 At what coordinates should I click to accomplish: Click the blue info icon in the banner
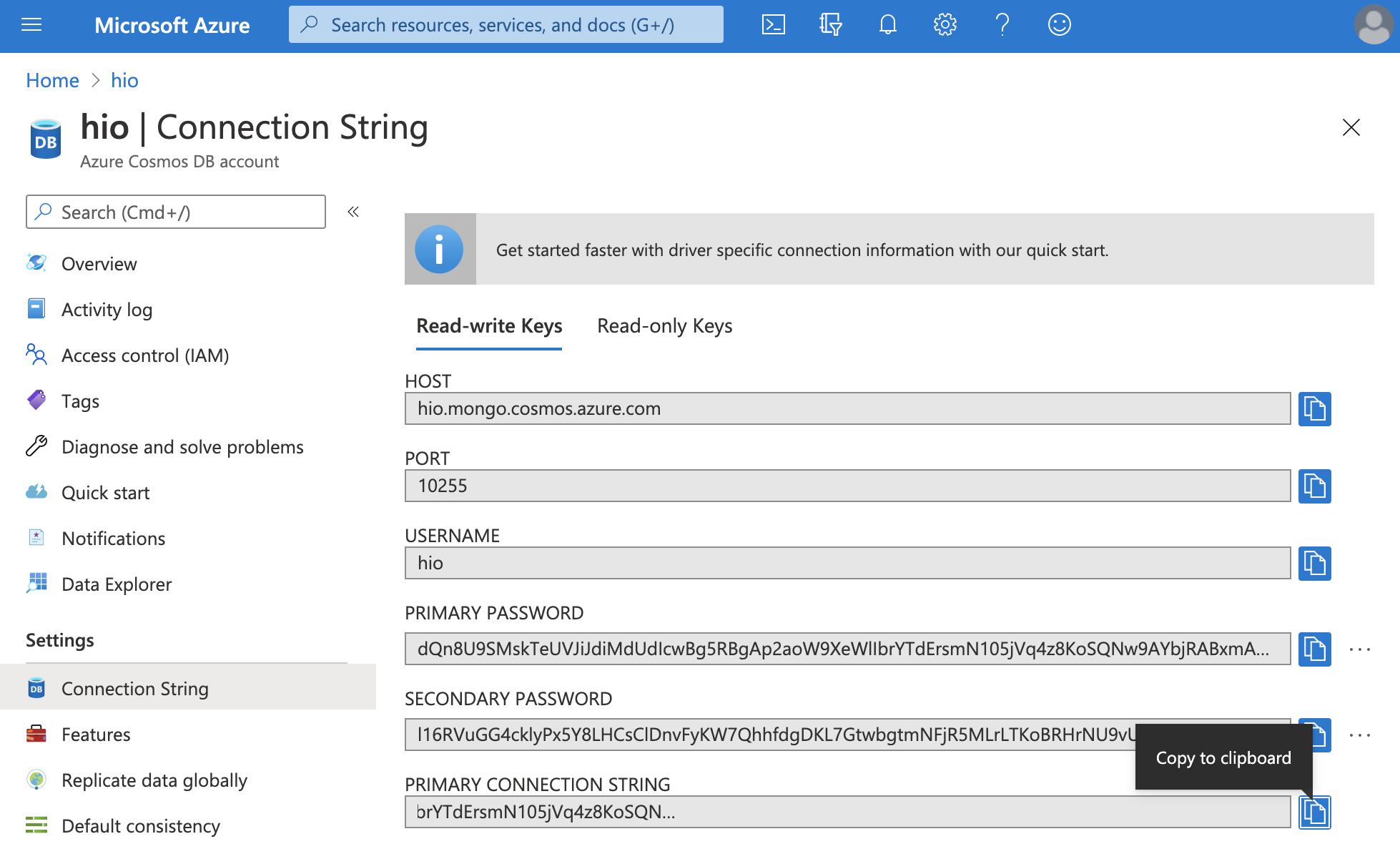(439, 250)
